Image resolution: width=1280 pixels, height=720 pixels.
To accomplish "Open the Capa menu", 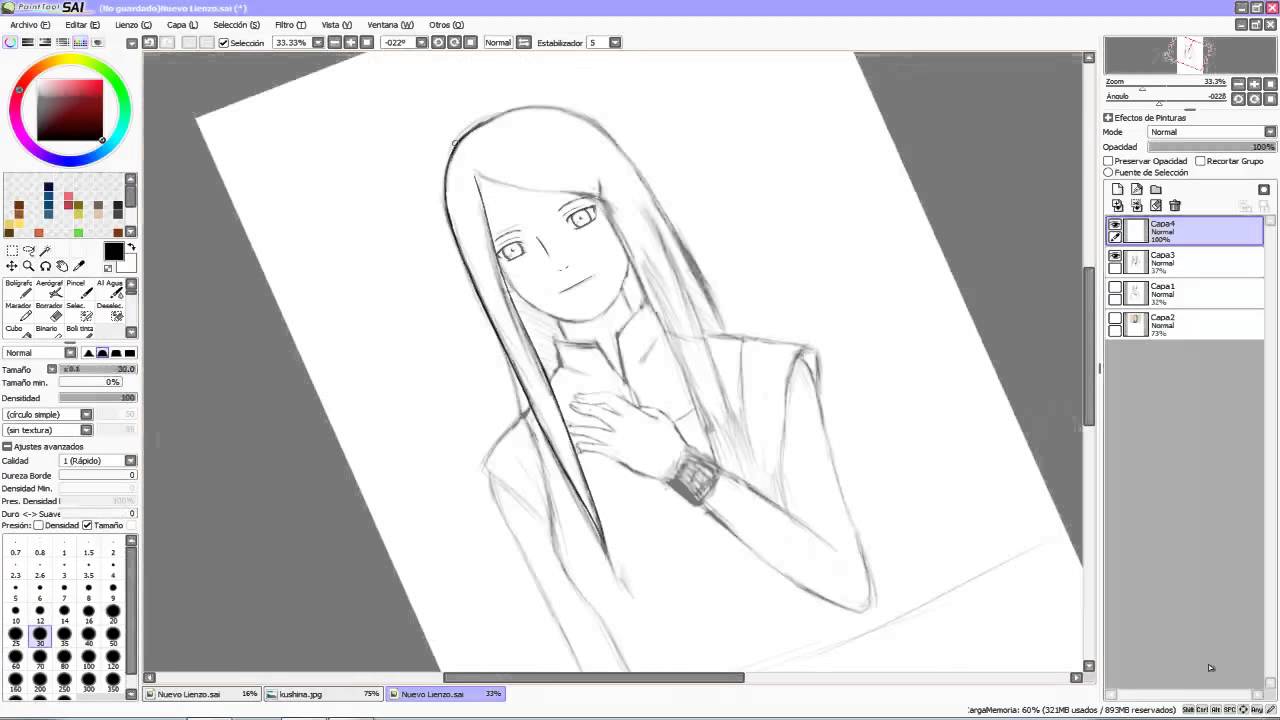I will pos(182,25).
